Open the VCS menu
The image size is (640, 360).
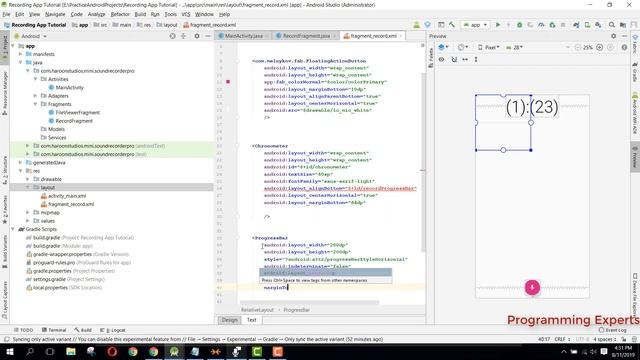pyautogui.click(x=186, y=14)
